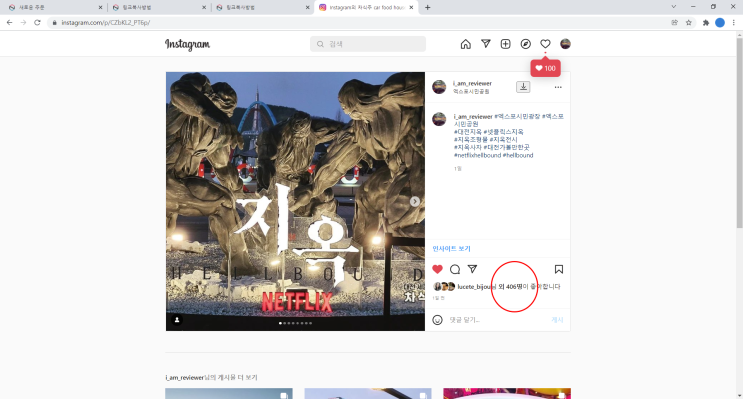Click the post comment submit button
The image size is (743, 399).
[x=557, y=320]
